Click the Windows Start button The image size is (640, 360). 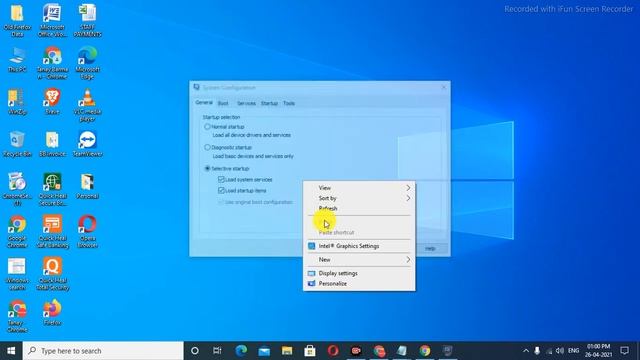pyautogui.click(x=11, y=351)
